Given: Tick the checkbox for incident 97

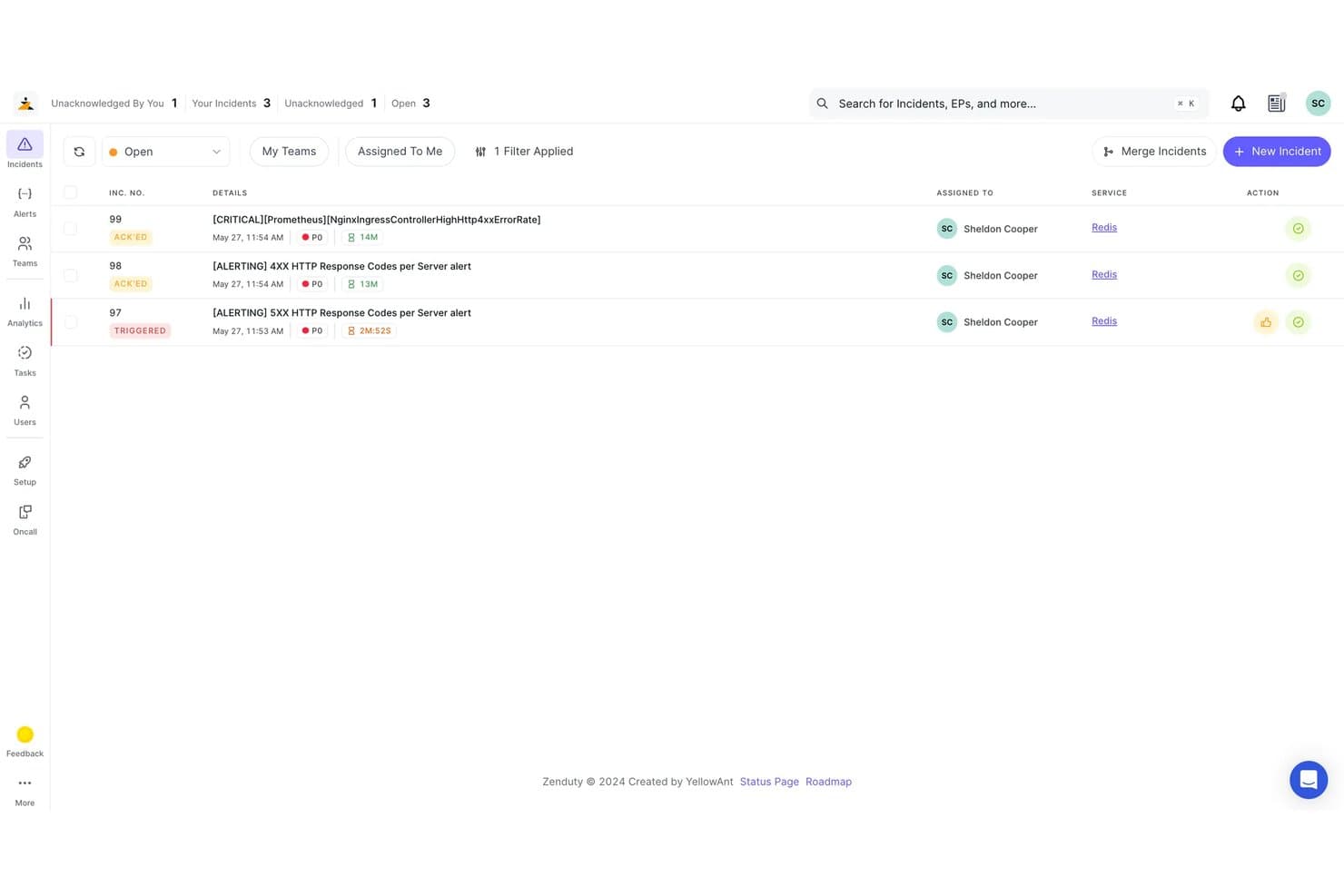Looking at the screenshot, I should [x=70, y=322].
